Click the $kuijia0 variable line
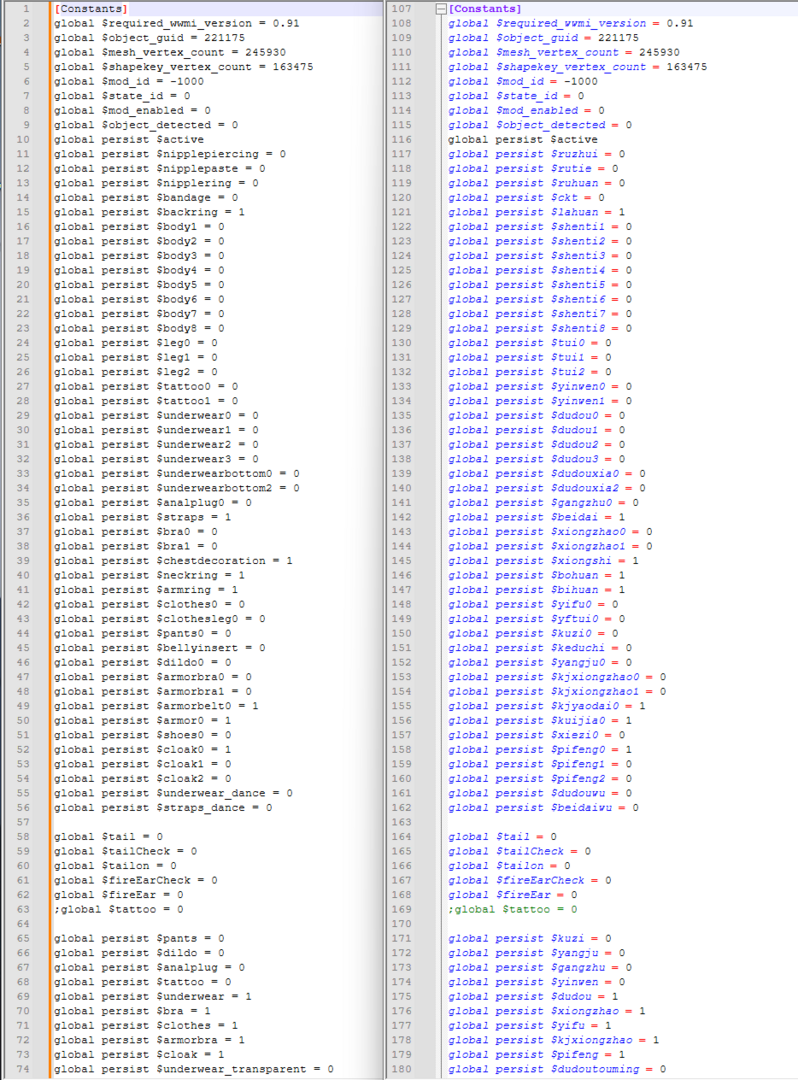This screenshot has width=798, height=1080. (540, 720)
